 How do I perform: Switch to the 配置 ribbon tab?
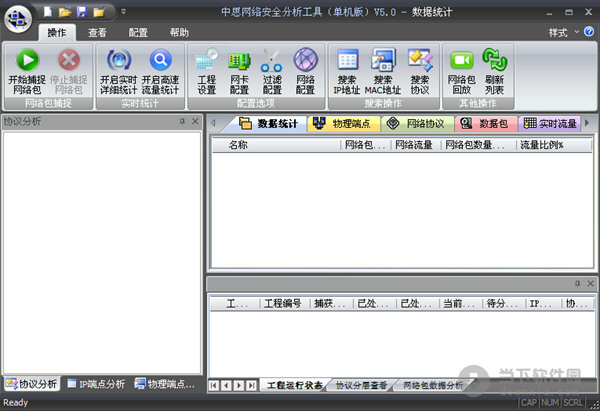pyautogui.click(x=138, y=33)
